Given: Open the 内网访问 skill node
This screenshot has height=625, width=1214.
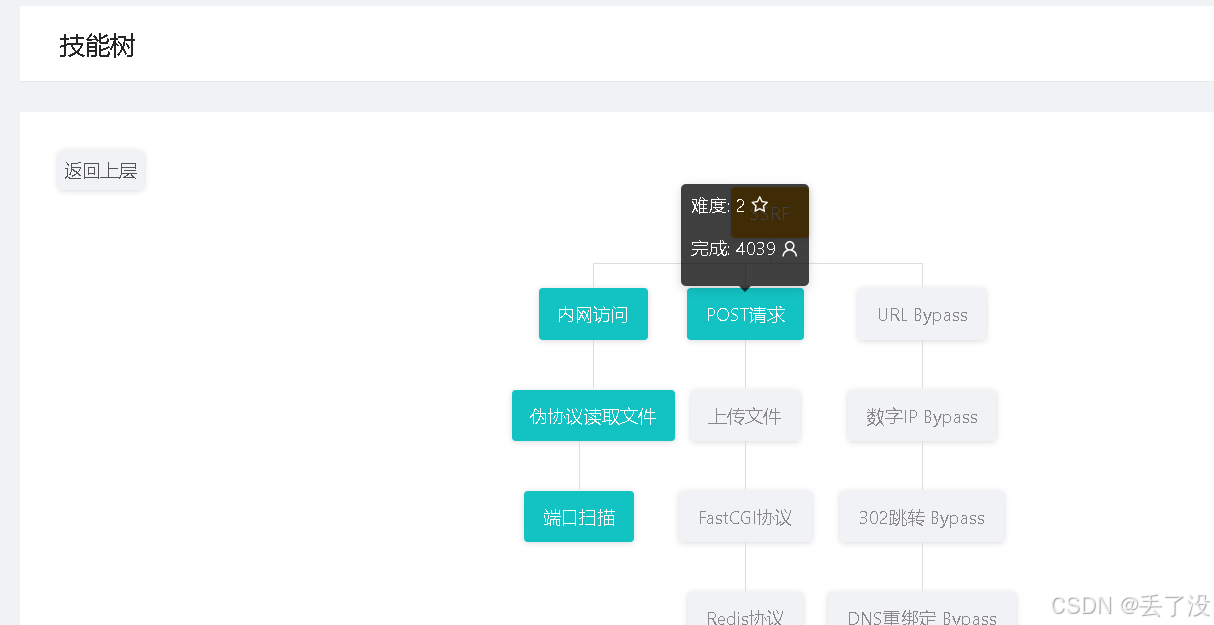Looking at the screenshot, I should (593, 314).
